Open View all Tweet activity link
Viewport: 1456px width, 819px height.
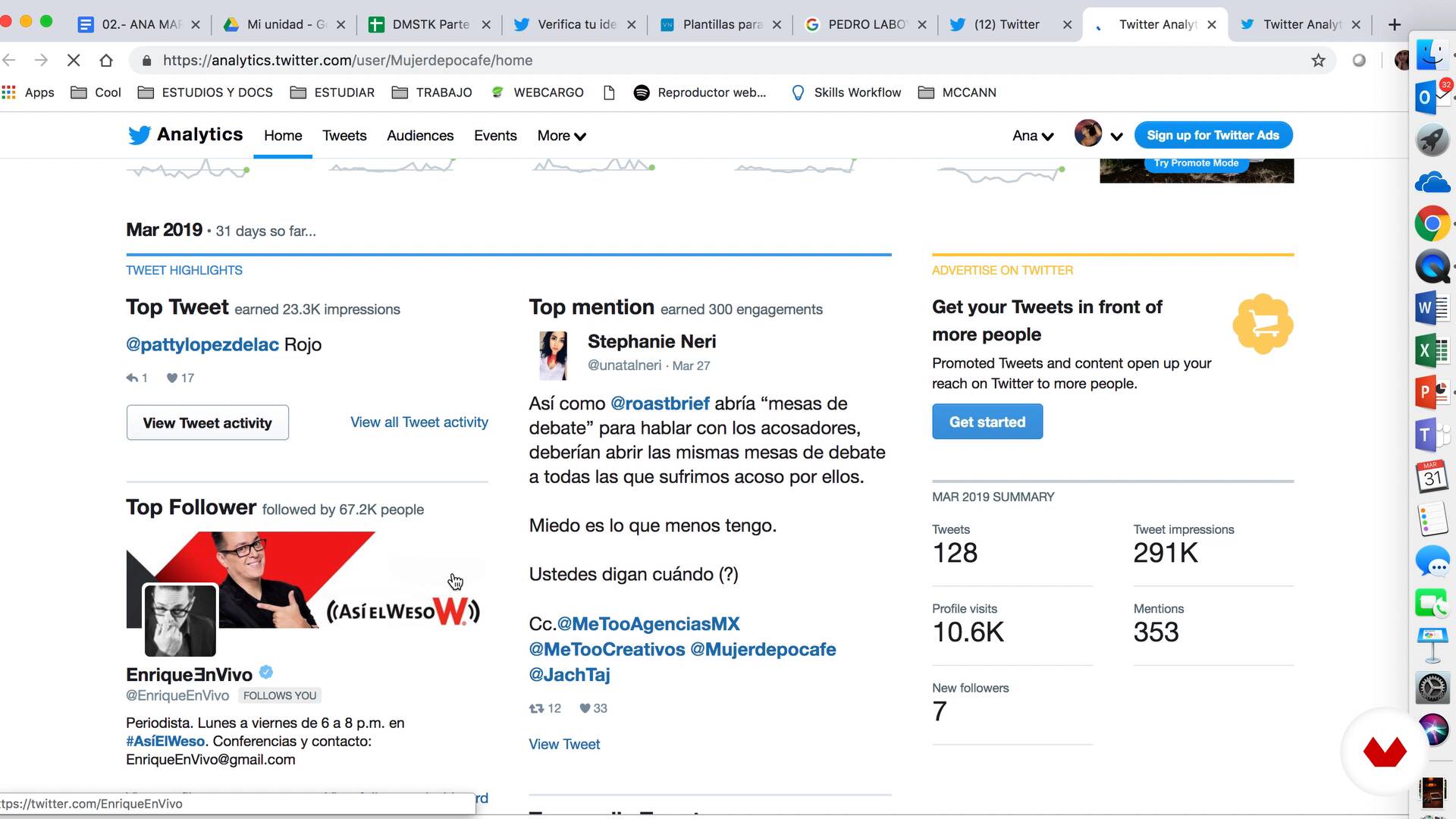419,422
